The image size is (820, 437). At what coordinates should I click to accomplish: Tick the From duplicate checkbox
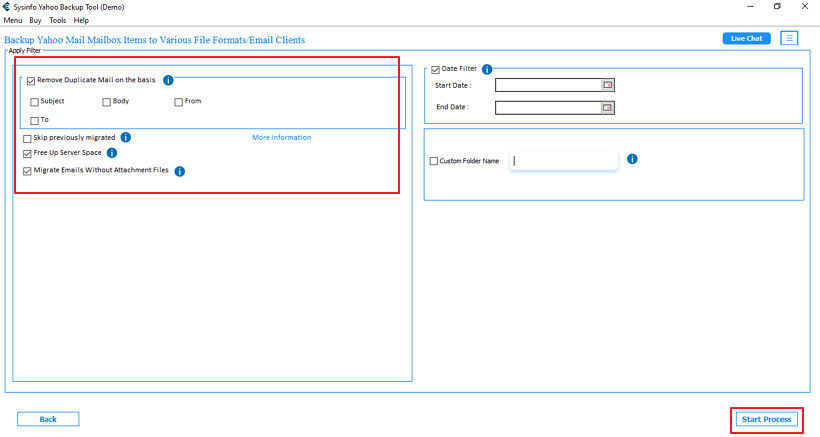tap(179, 102)
